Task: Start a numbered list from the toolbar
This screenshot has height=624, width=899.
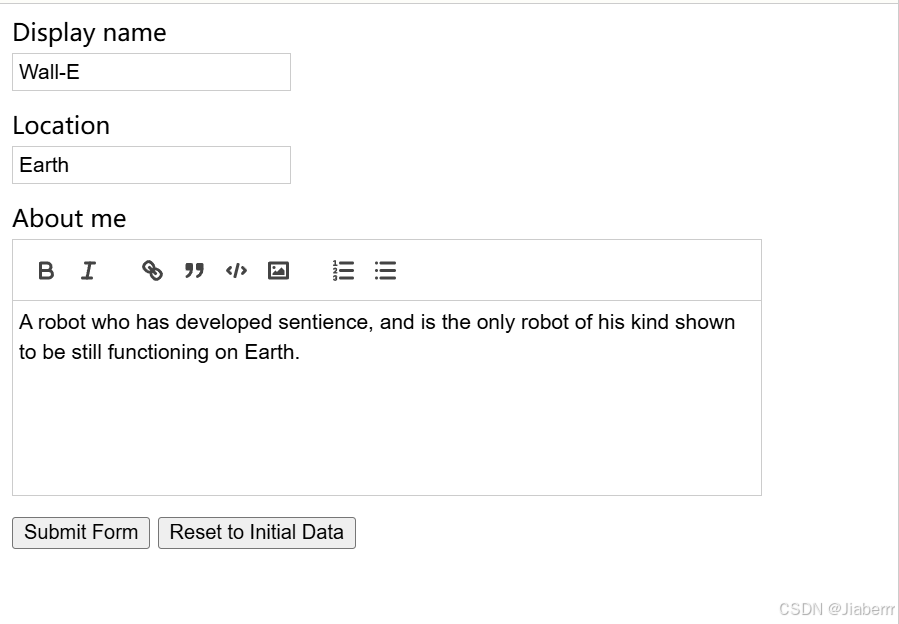Action: [x=343, y=271]
